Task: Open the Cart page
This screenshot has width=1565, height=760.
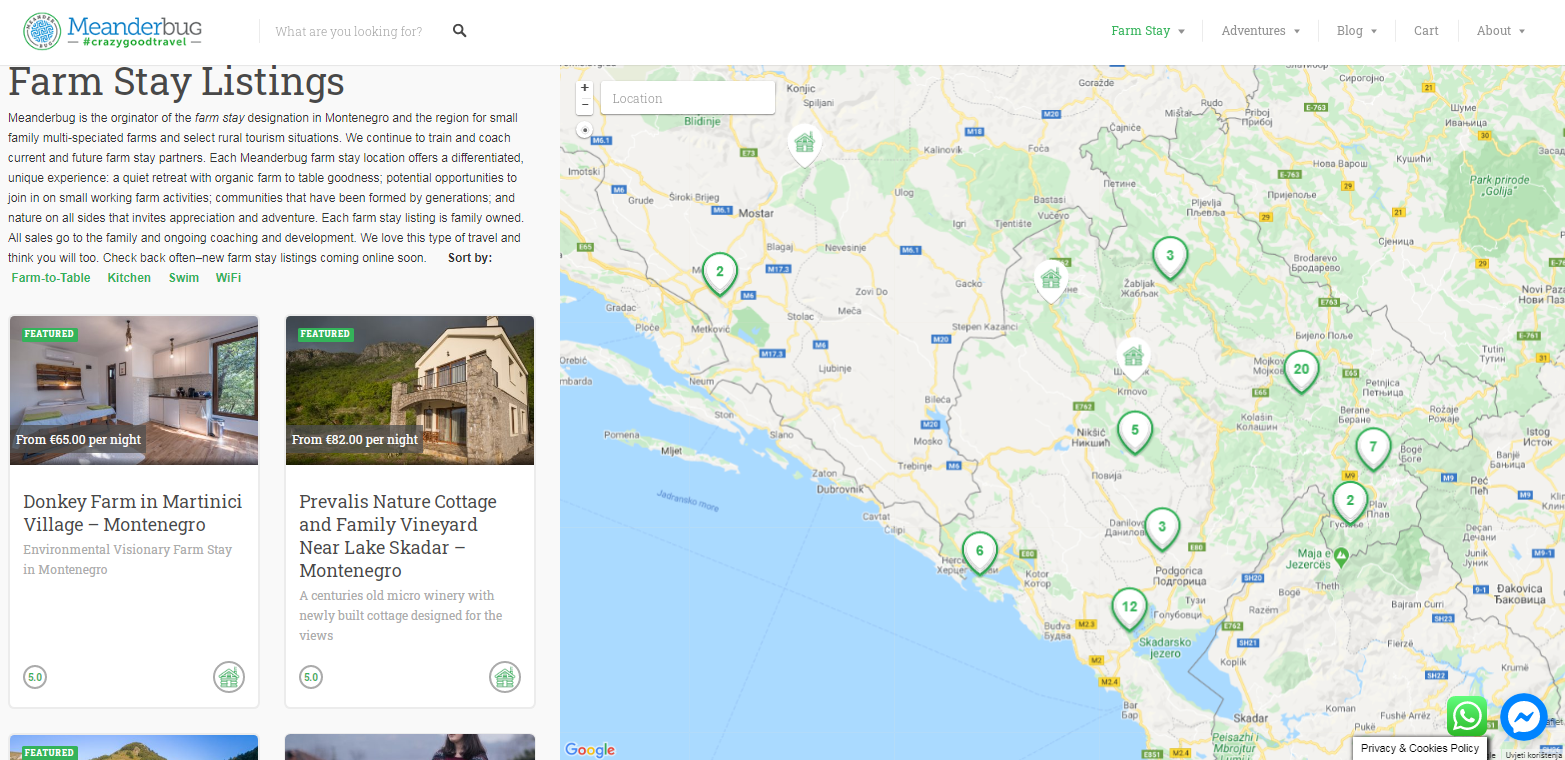Action: tap(1426, 31)
